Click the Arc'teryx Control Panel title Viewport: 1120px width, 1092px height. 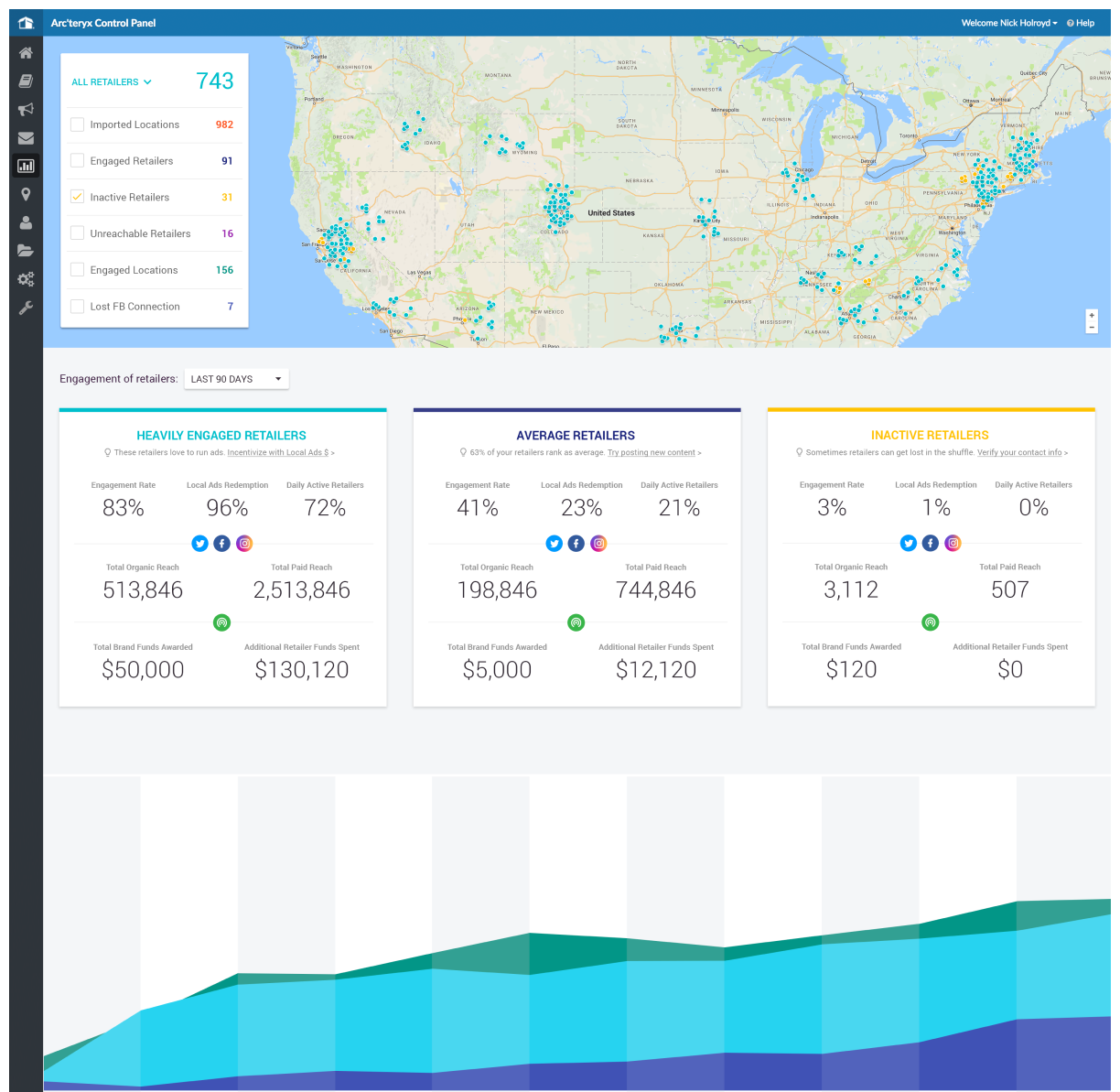(x=103, y=23)
